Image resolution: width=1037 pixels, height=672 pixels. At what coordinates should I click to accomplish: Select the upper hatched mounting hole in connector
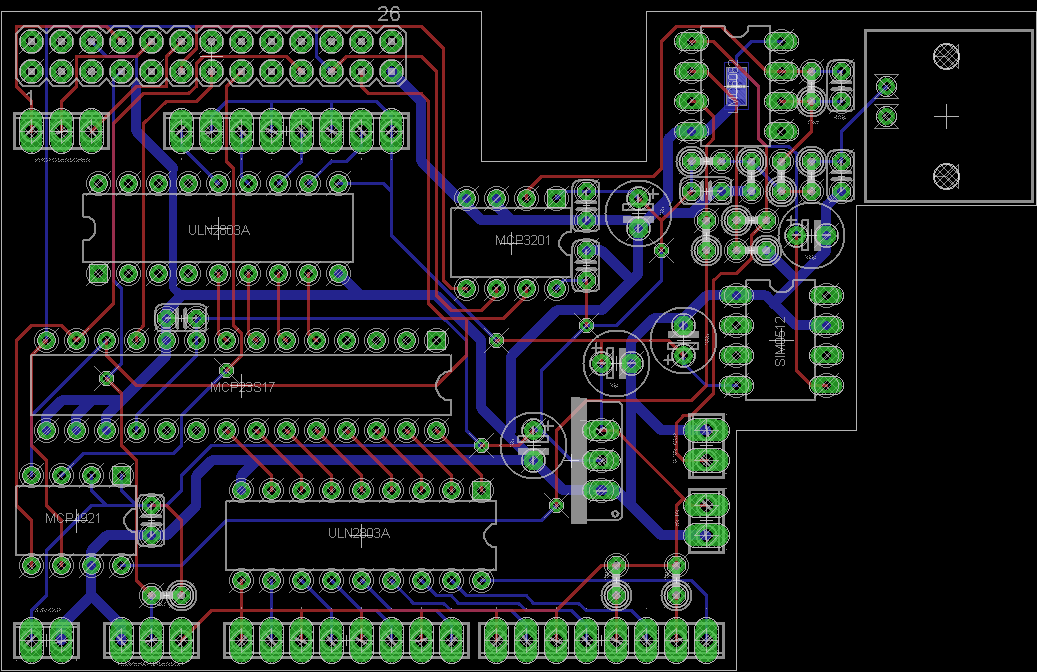pos(946,56)
